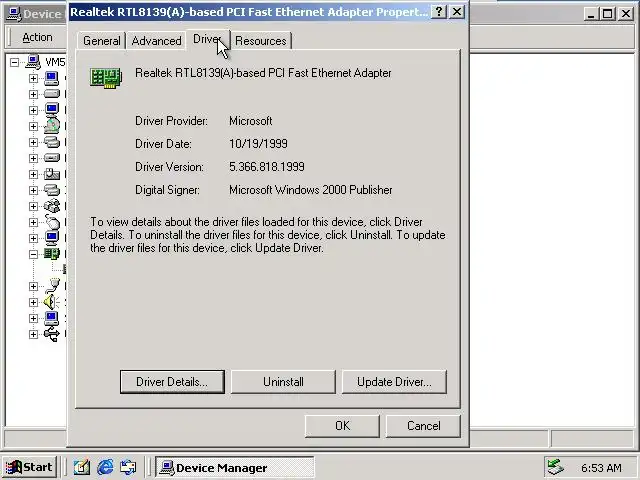Confirm with the OK button

pos(342,426)
